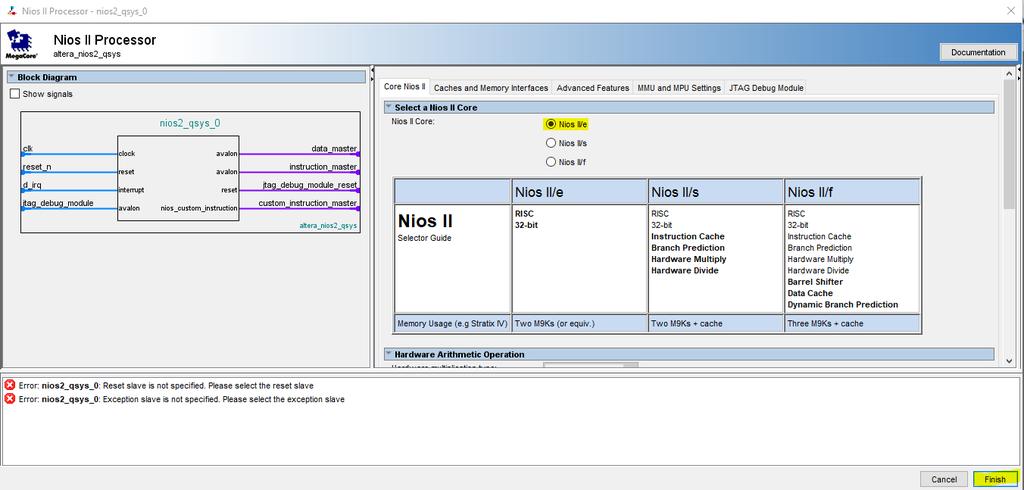Open the Hardware multiplication type dropdown

pyautogui.click(x=590, y=367)
